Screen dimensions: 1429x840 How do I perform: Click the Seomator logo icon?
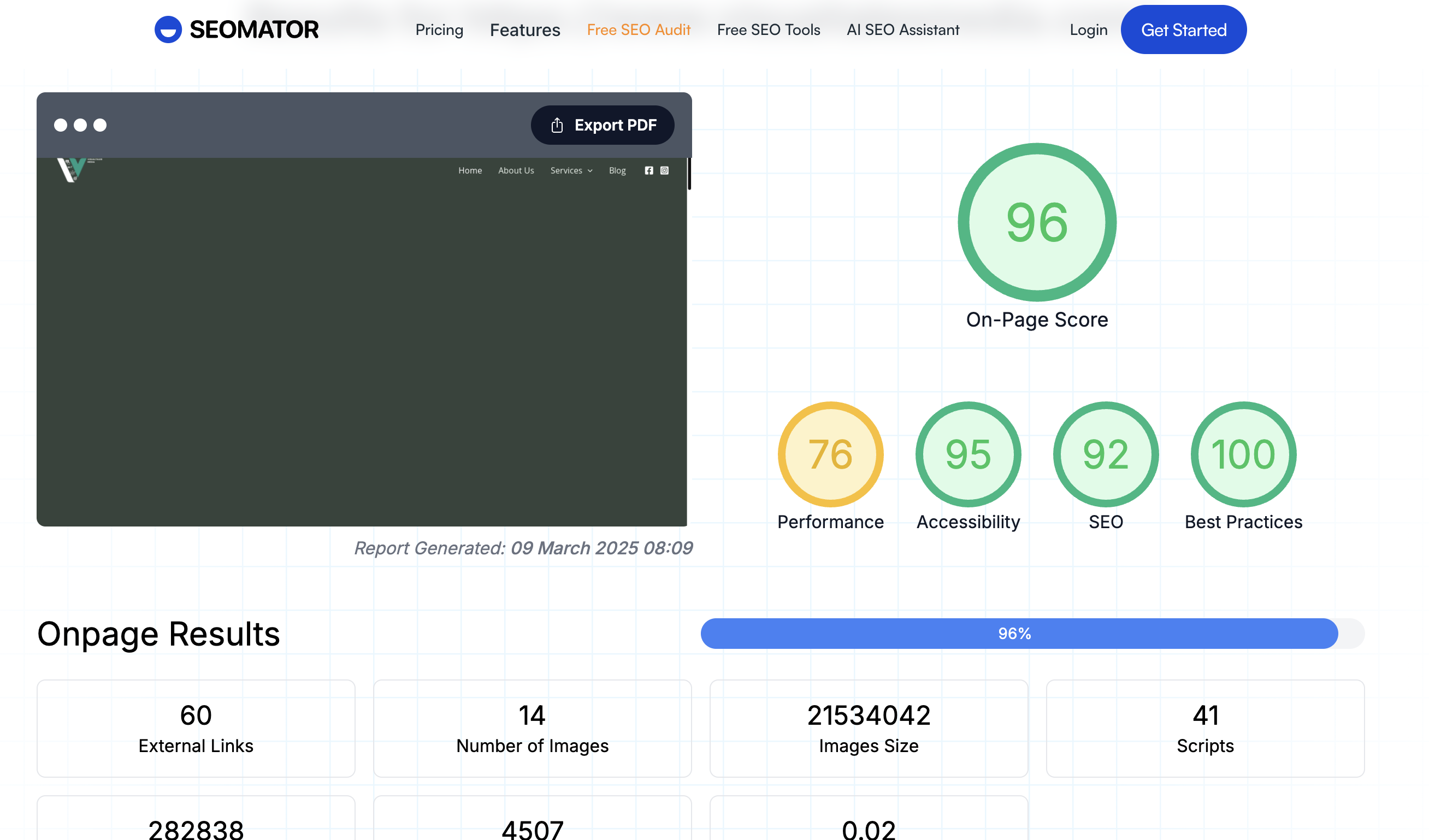point(168,29)
